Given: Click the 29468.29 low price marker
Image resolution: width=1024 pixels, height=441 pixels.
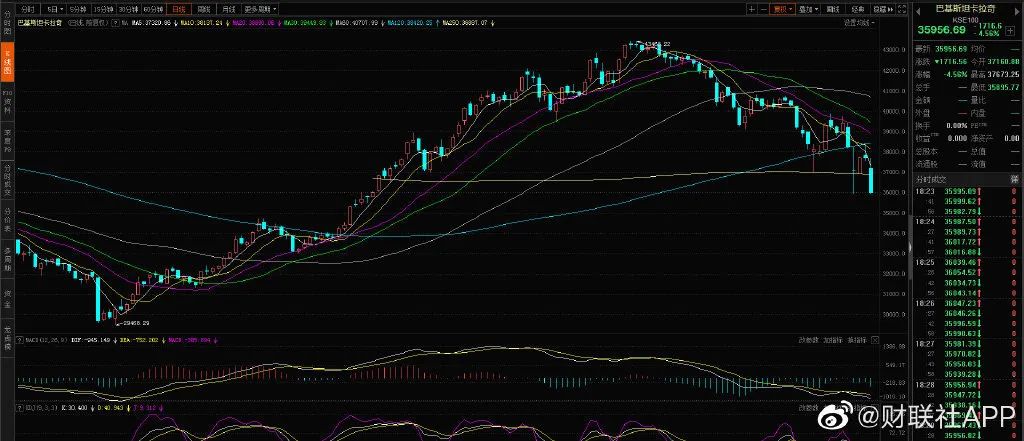Looking at the screenshot, I should coord(133,323).
